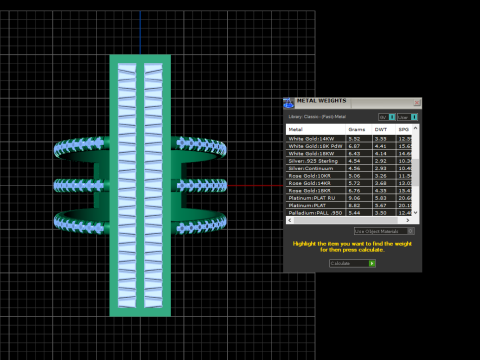Click the Metal Weights scale icon
This screenshot has width=480, height=360.
[x=289, y=103]
